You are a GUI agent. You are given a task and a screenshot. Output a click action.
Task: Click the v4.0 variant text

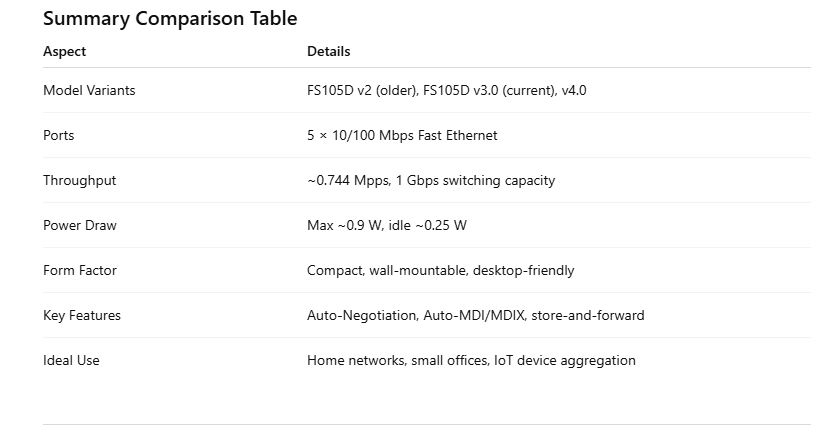(x=574, y=90)
